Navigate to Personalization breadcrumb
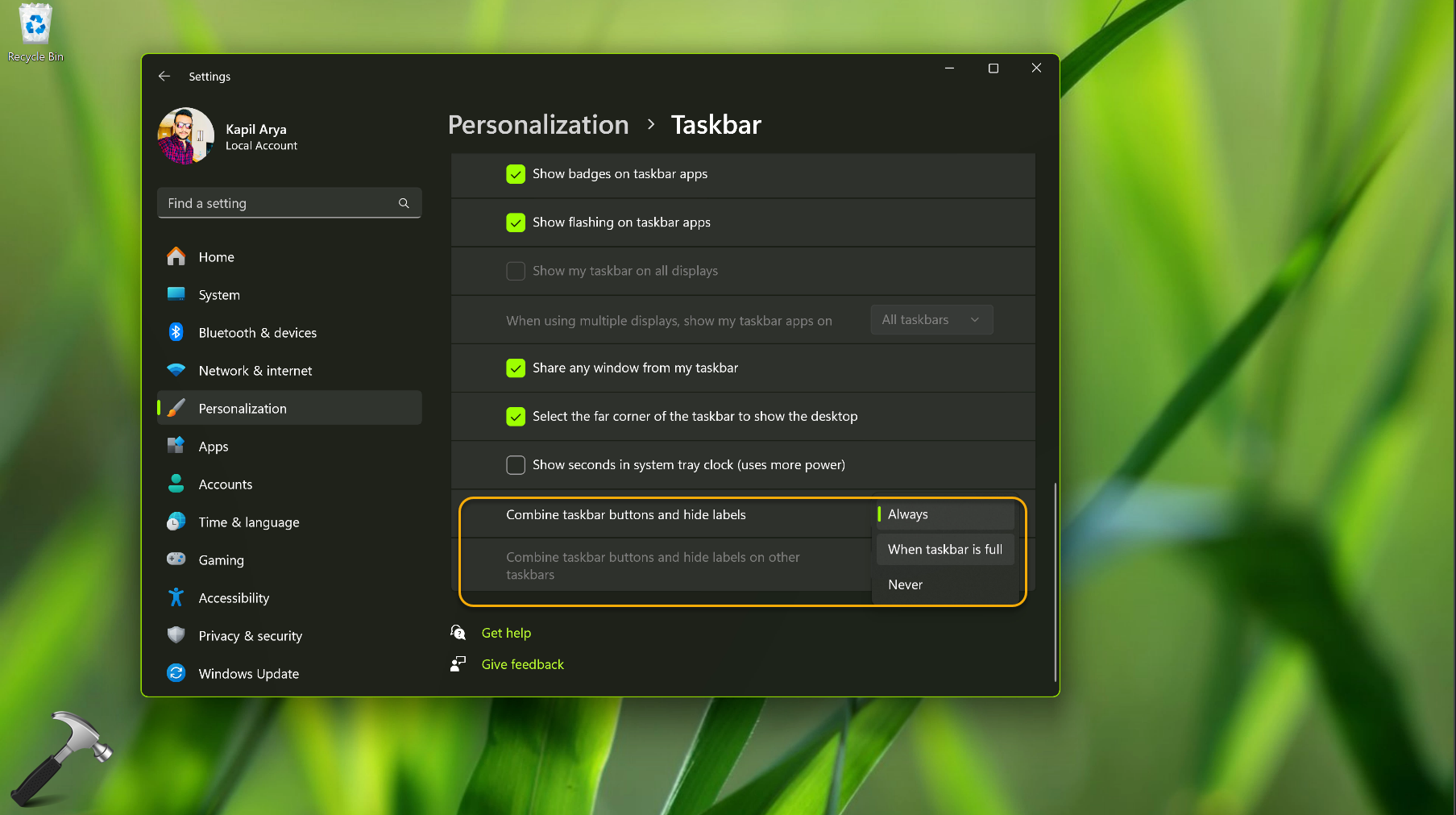 point(537,125)
